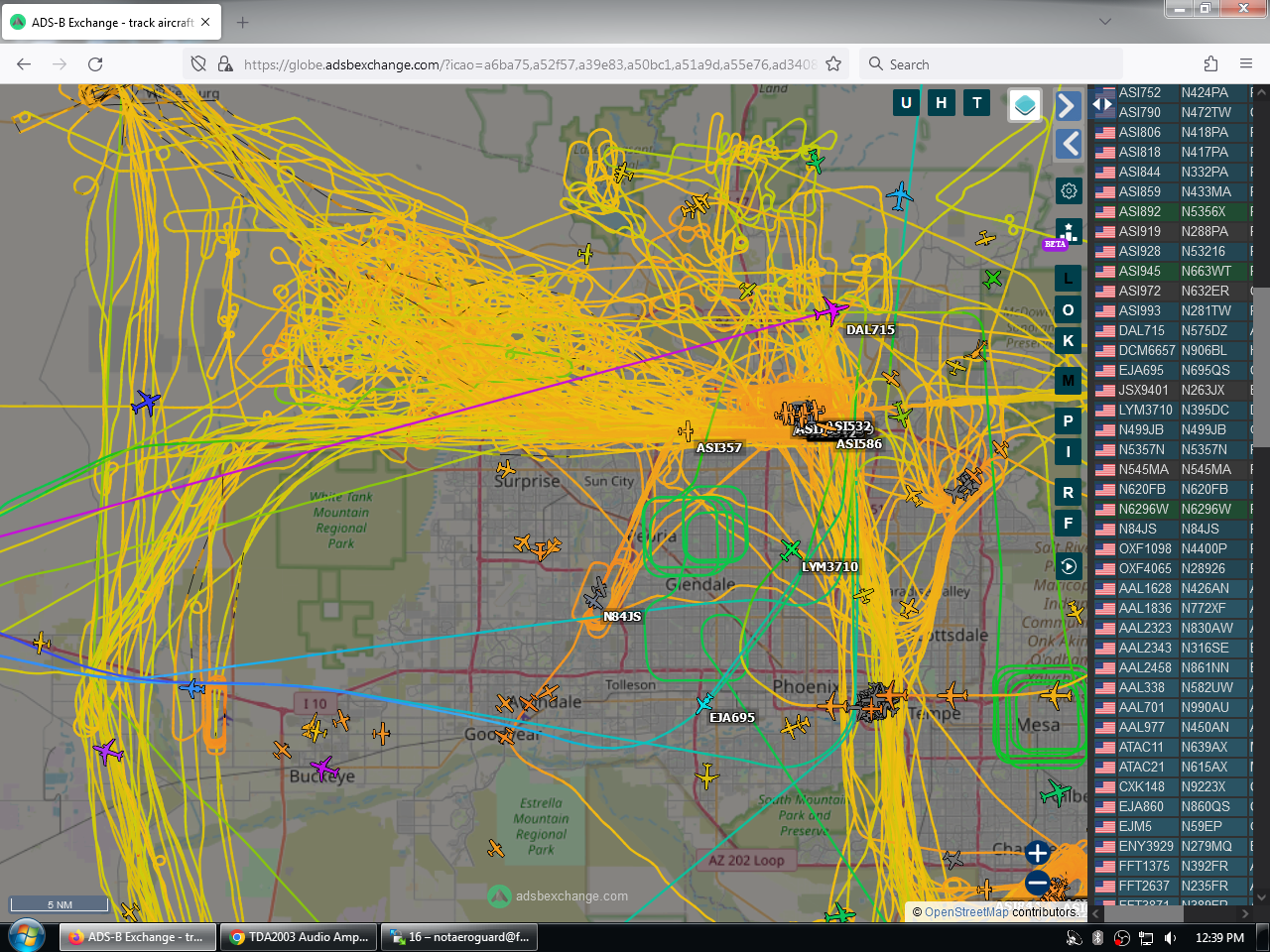
Task: Select the ASI357 aircraft icon on map
Action: click(x=686, y=430)
